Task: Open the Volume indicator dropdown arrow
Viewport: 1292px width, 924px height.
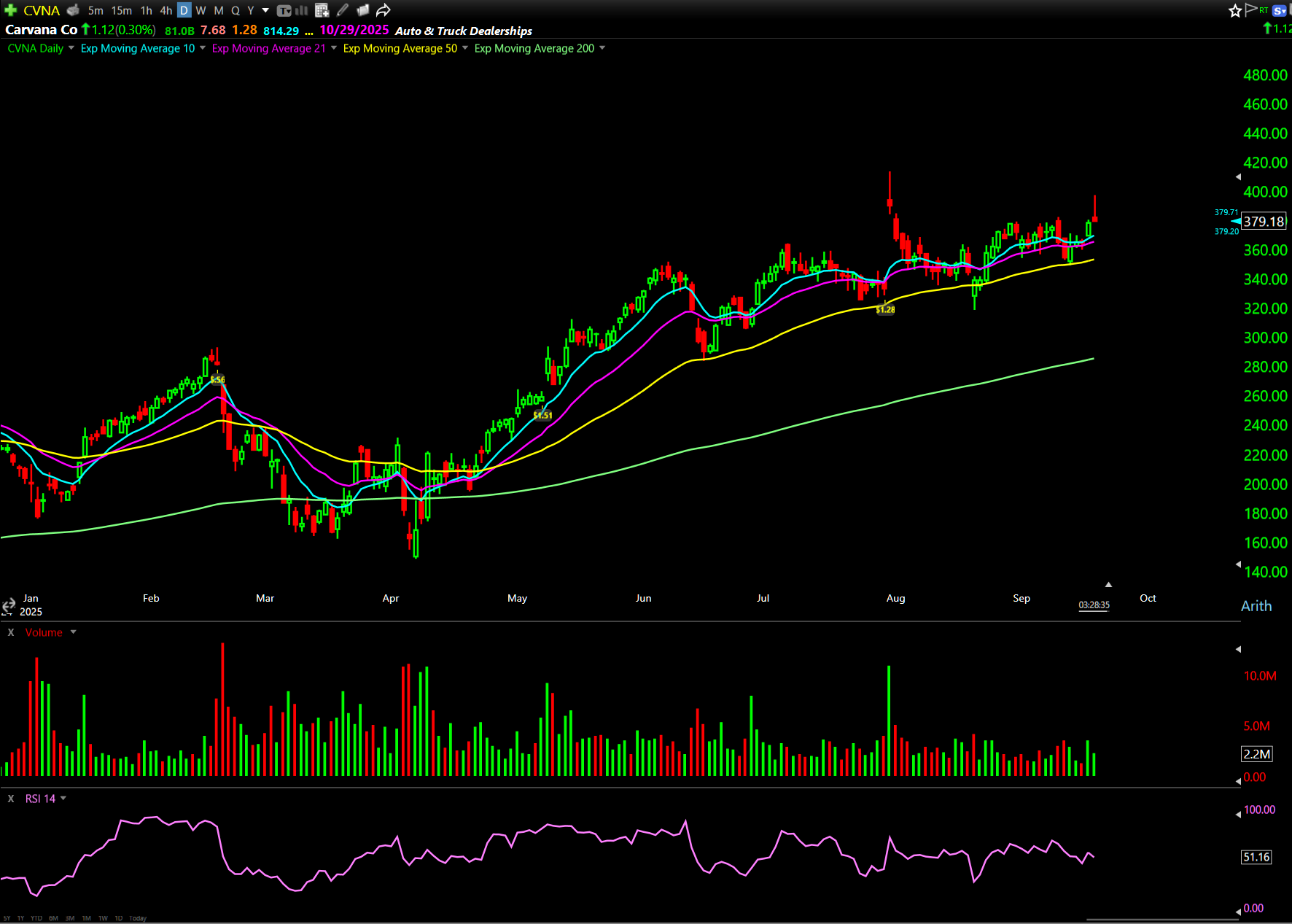Action: [73, 632]
